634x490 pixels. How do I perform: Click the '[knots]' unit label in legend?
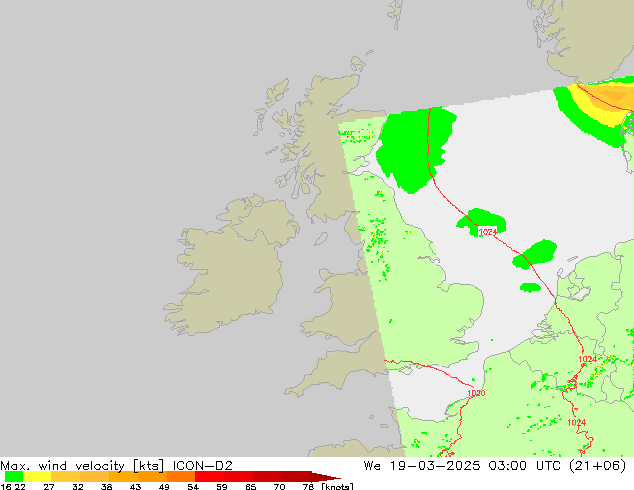(338, 486)
